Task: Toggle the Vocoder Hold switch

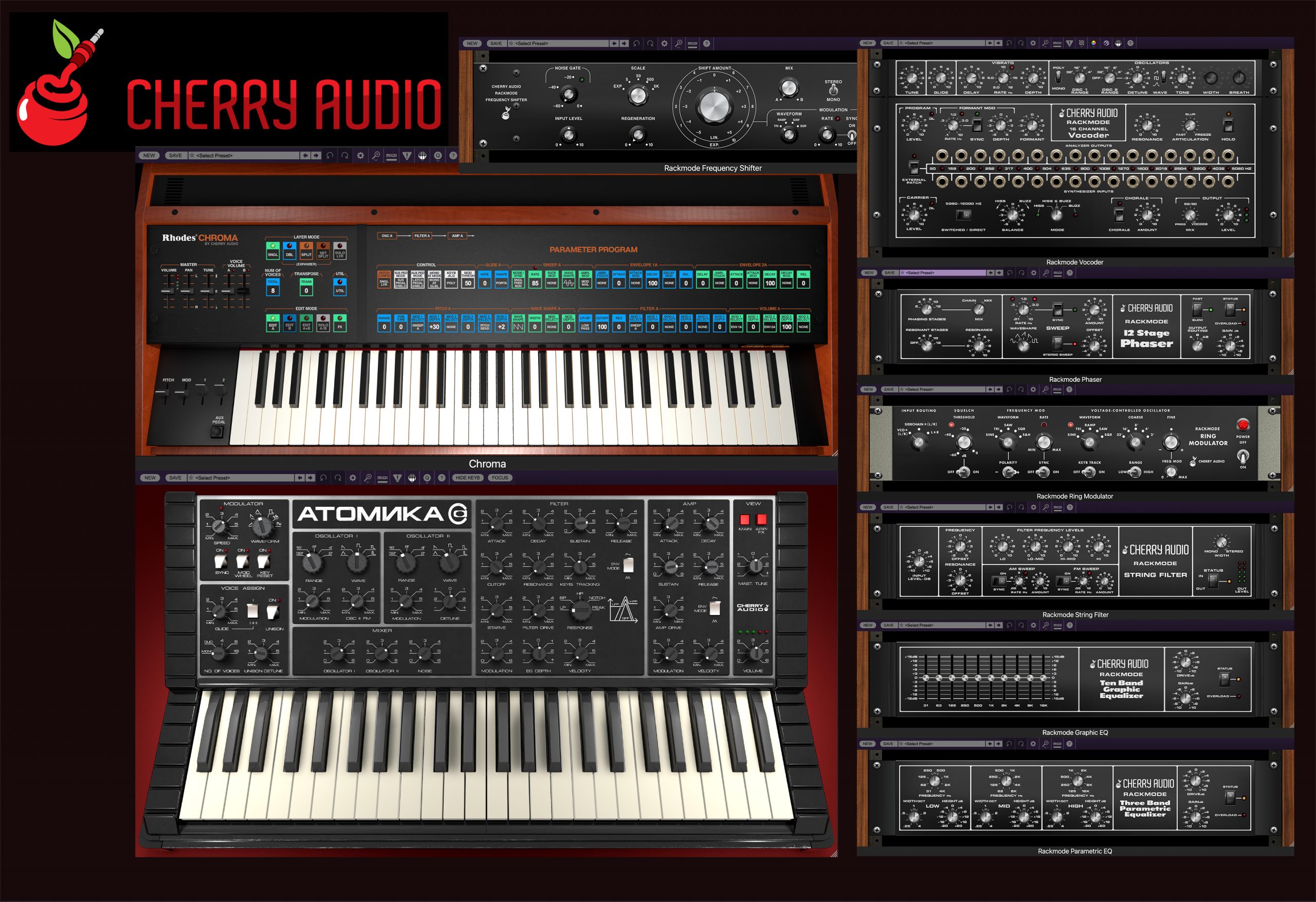Action: (x=1228, y=125)
